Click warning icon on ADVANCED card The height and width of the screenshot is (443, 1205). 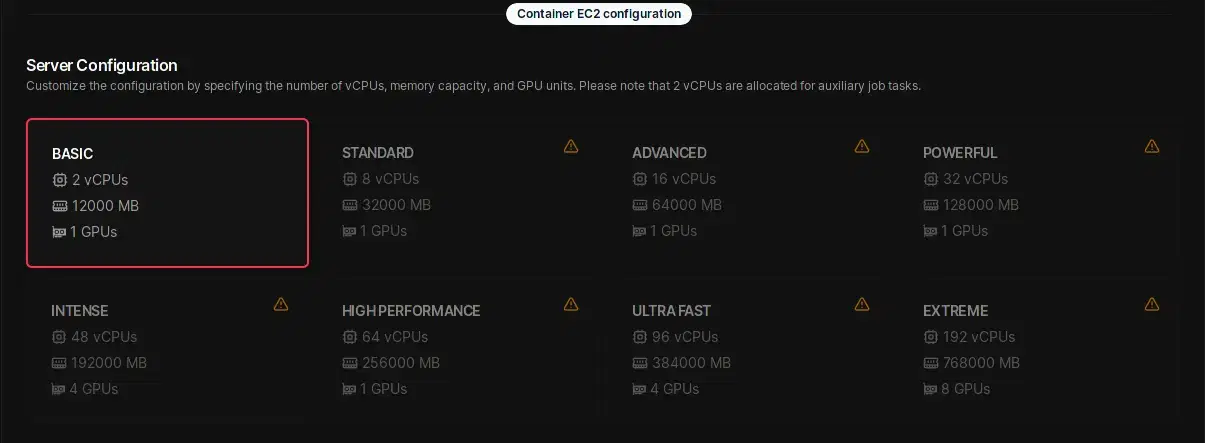tap(861, 146)
